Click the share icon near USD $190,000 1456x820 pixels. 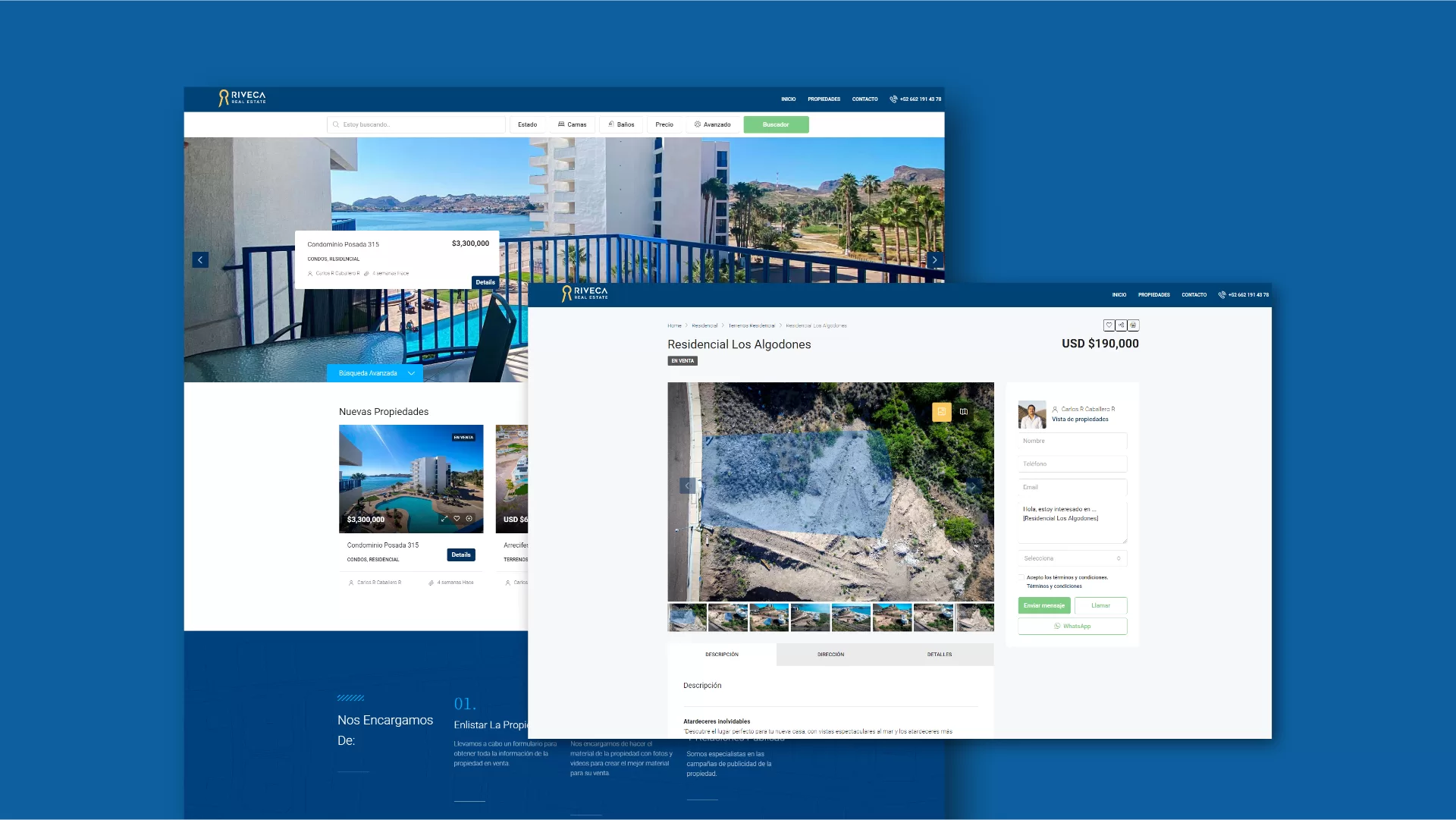click(x=1121, y=325)
